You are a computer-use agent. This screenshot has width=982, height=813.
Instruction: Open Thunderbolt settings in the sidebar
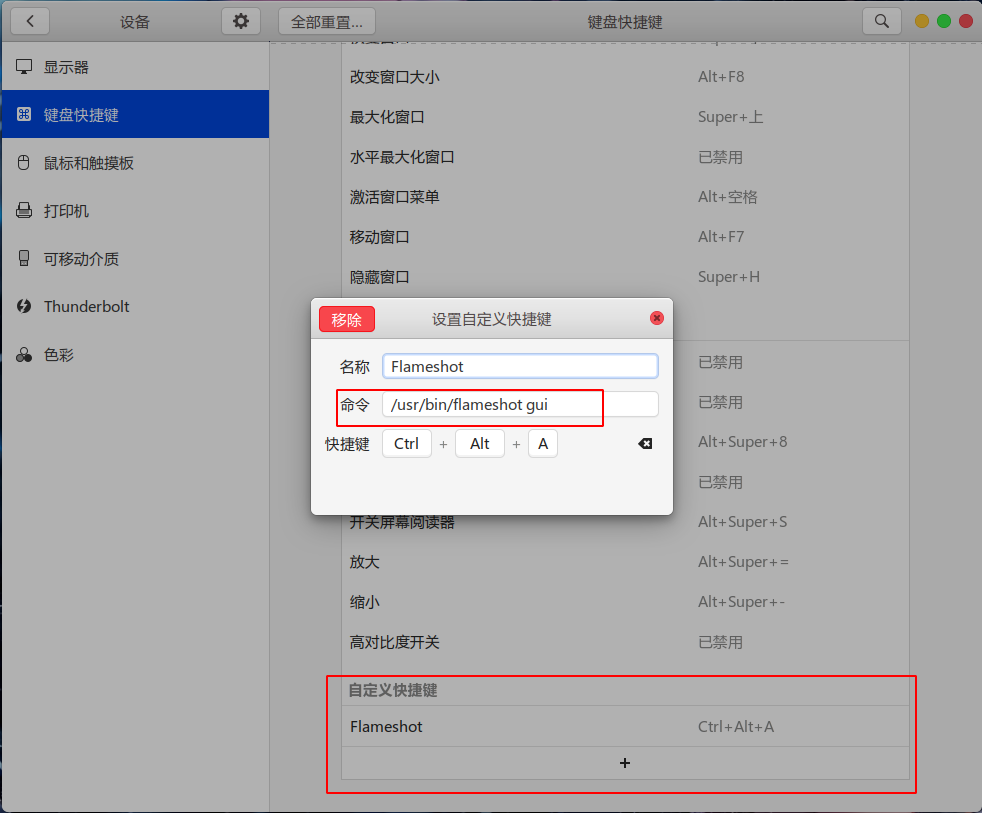[x=135, y=306]
